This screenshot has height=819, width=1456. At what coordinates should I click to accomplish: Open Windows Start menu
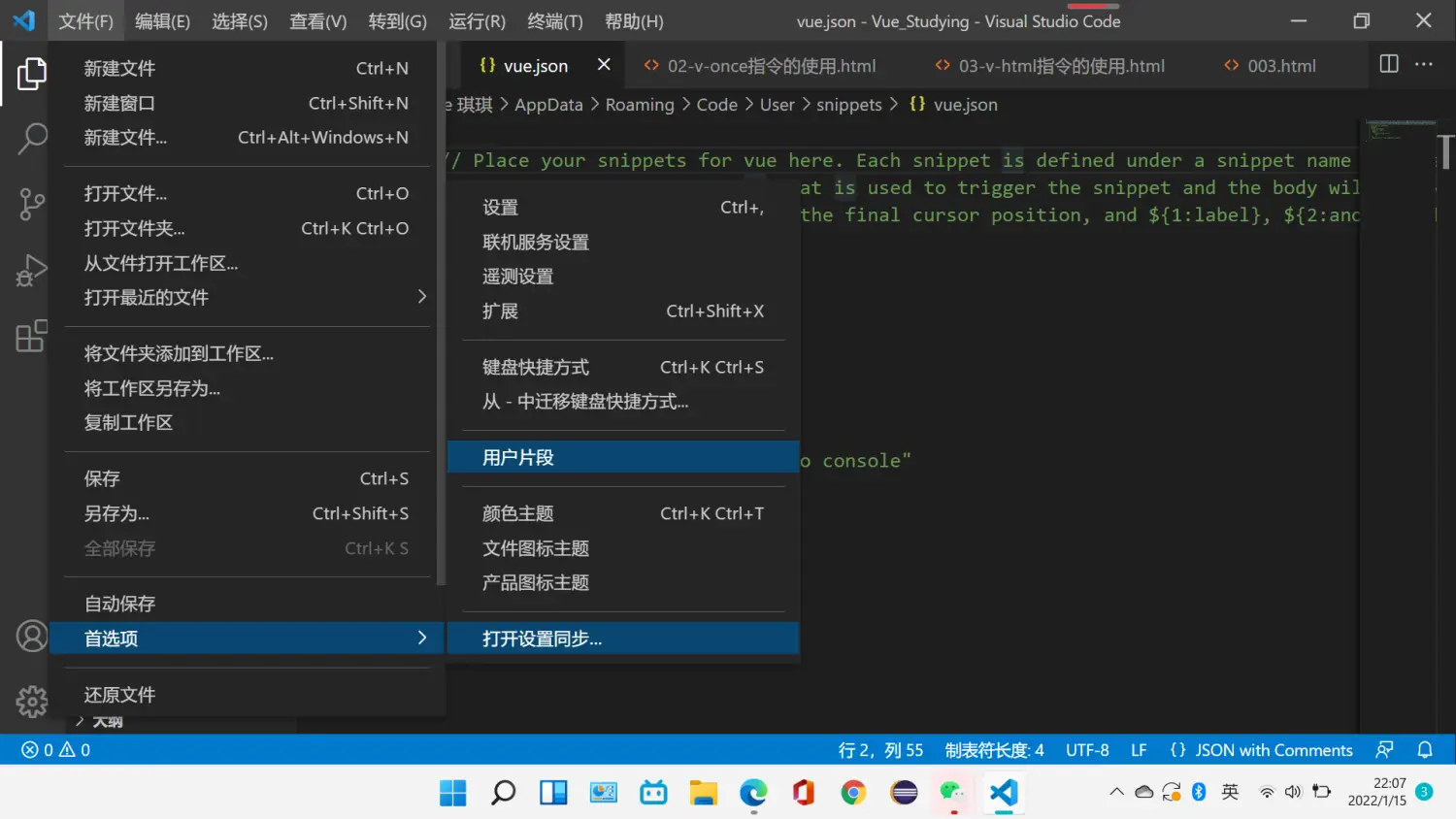point(452,793)
